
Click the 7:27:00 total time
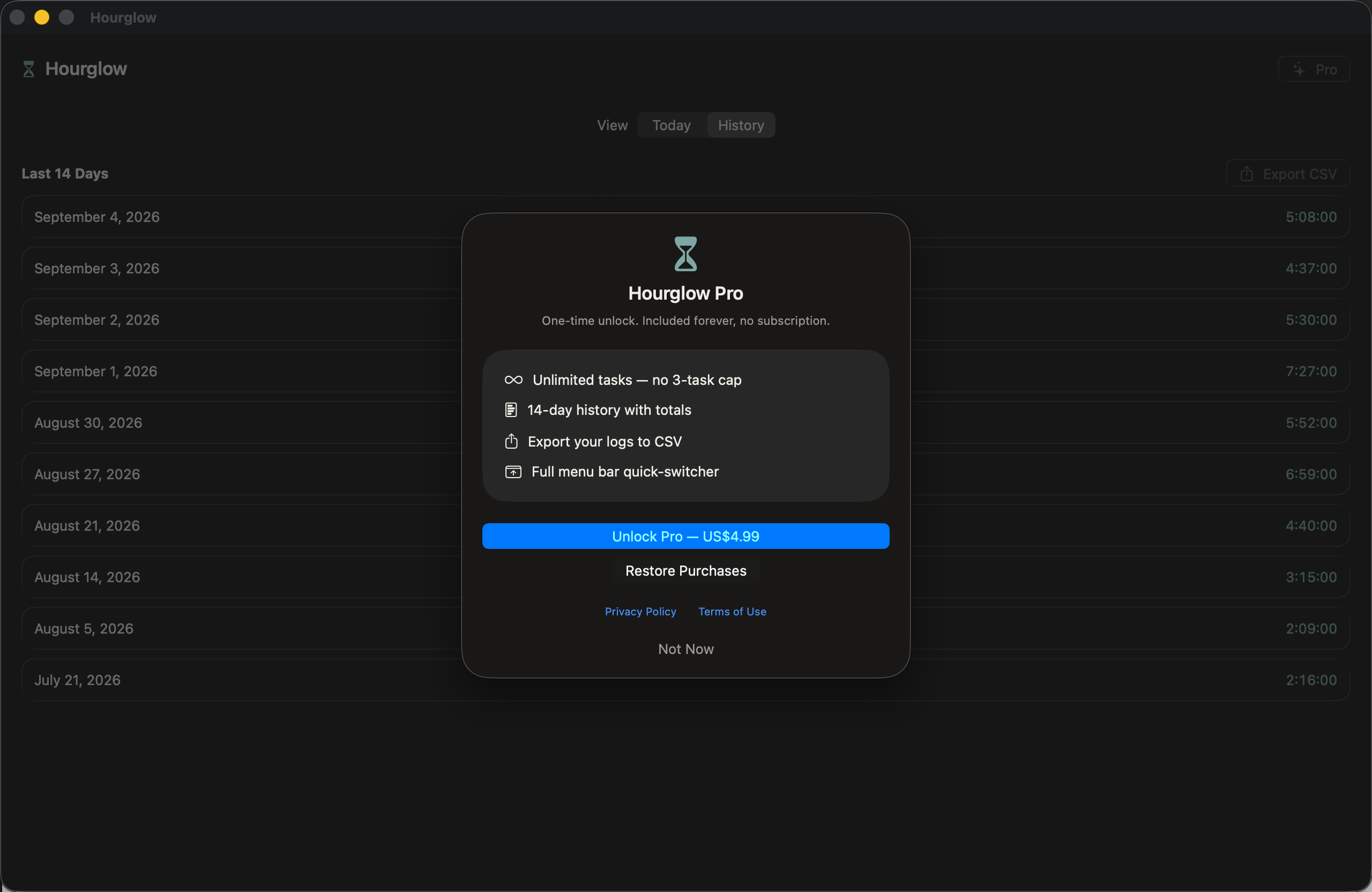coord(1311,371)
